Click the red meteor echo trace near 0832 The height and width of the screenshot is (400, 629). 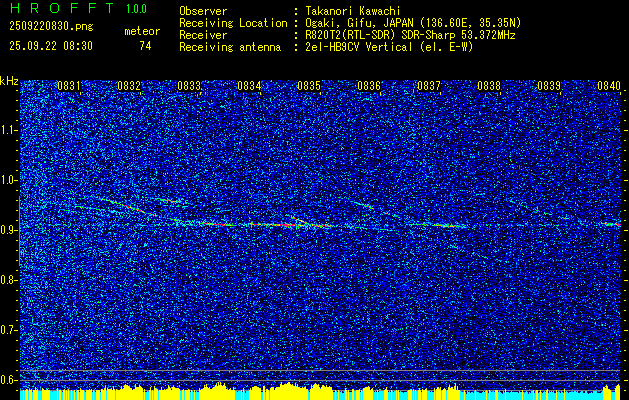[x=129, y=206]
